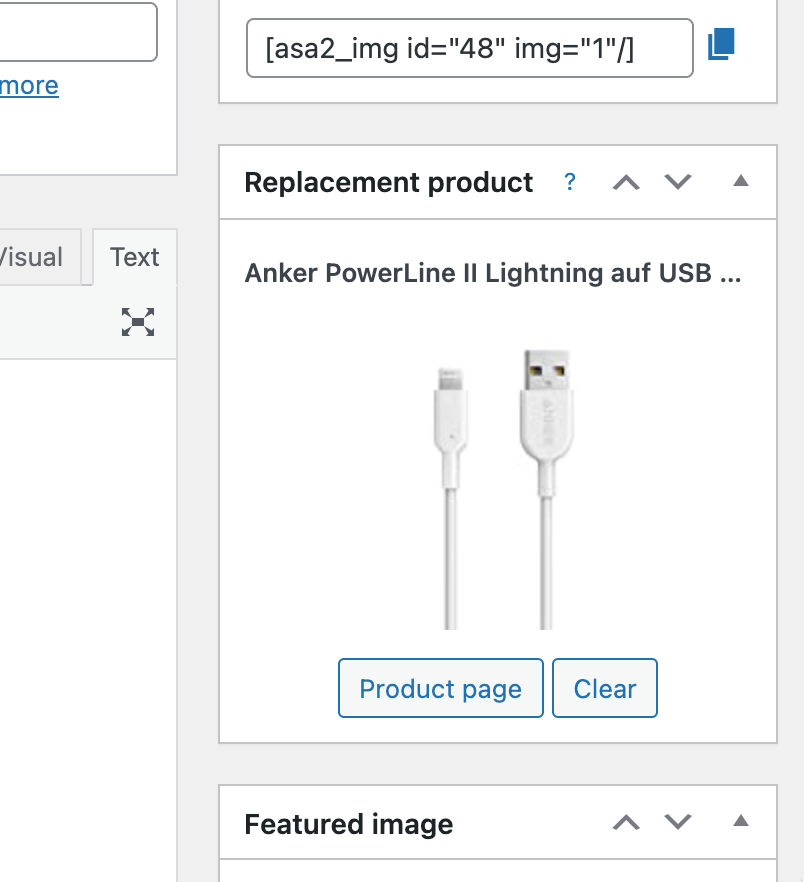Copy the asa2_img shortcode with the copy icon
Image resolution: width=804 pixels, height=882 pixels.
(x=722, y=45)
